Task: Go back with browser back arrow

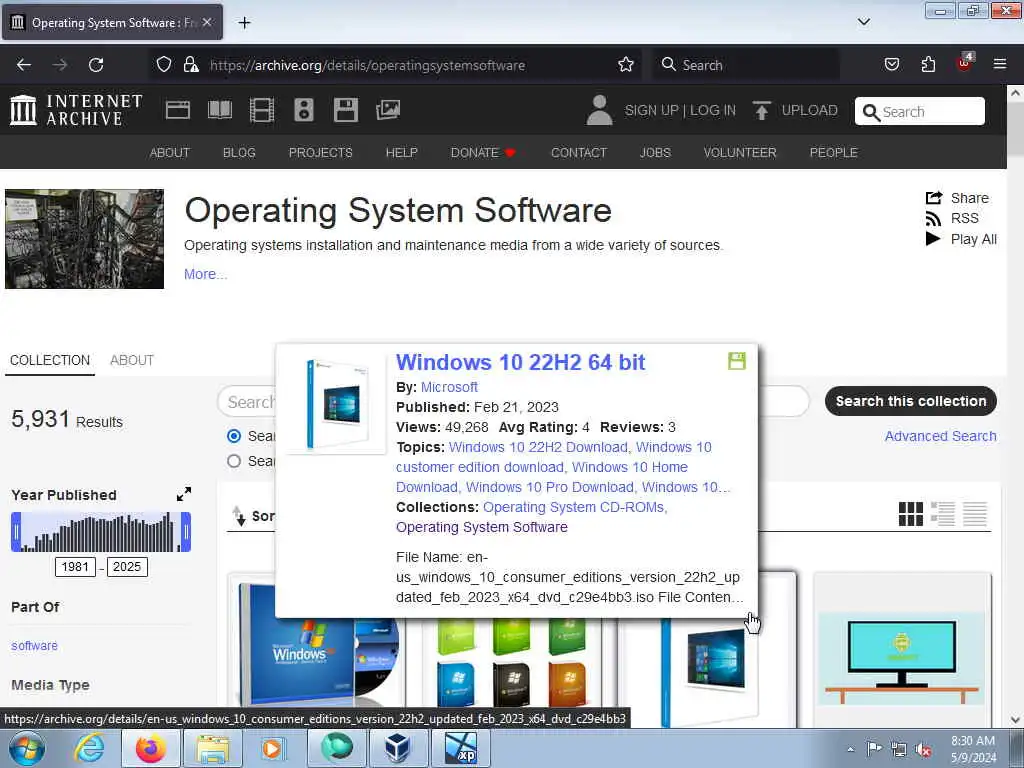Action: tap(24, 65)
